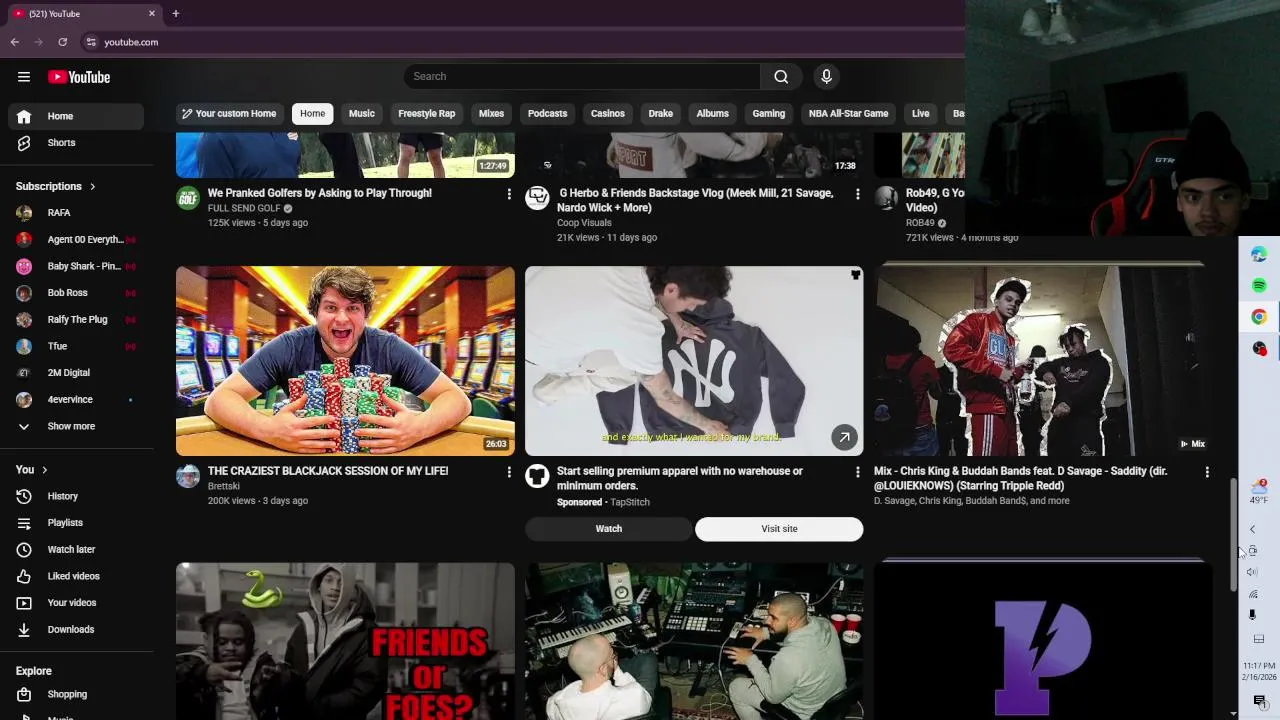This screenshot has height=720, width=1280.
Task: Expand Show more subscriptions
Action: pyautogui.click(x=76, y=426)
